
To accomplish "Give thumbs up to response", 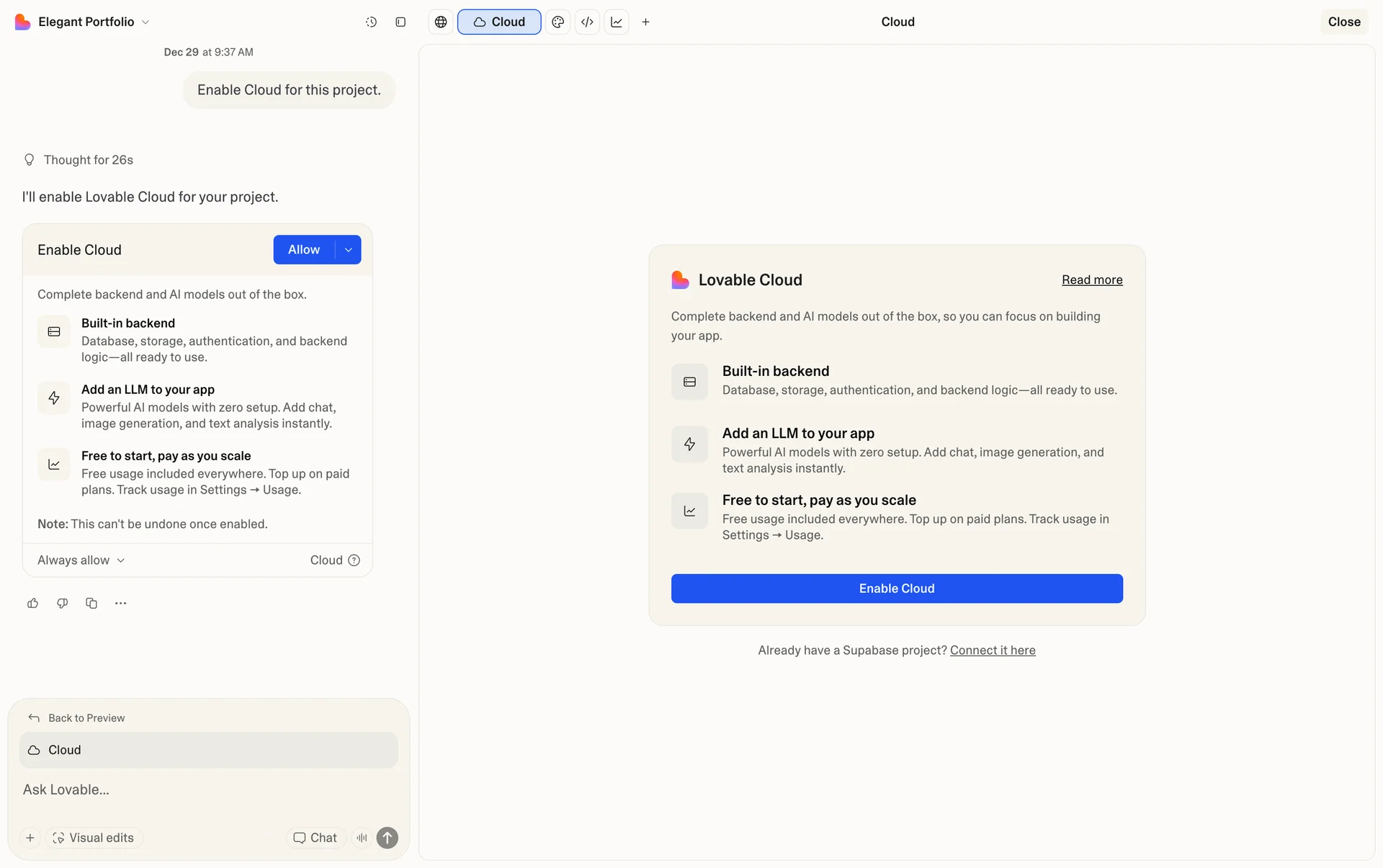I will (33, 604).
